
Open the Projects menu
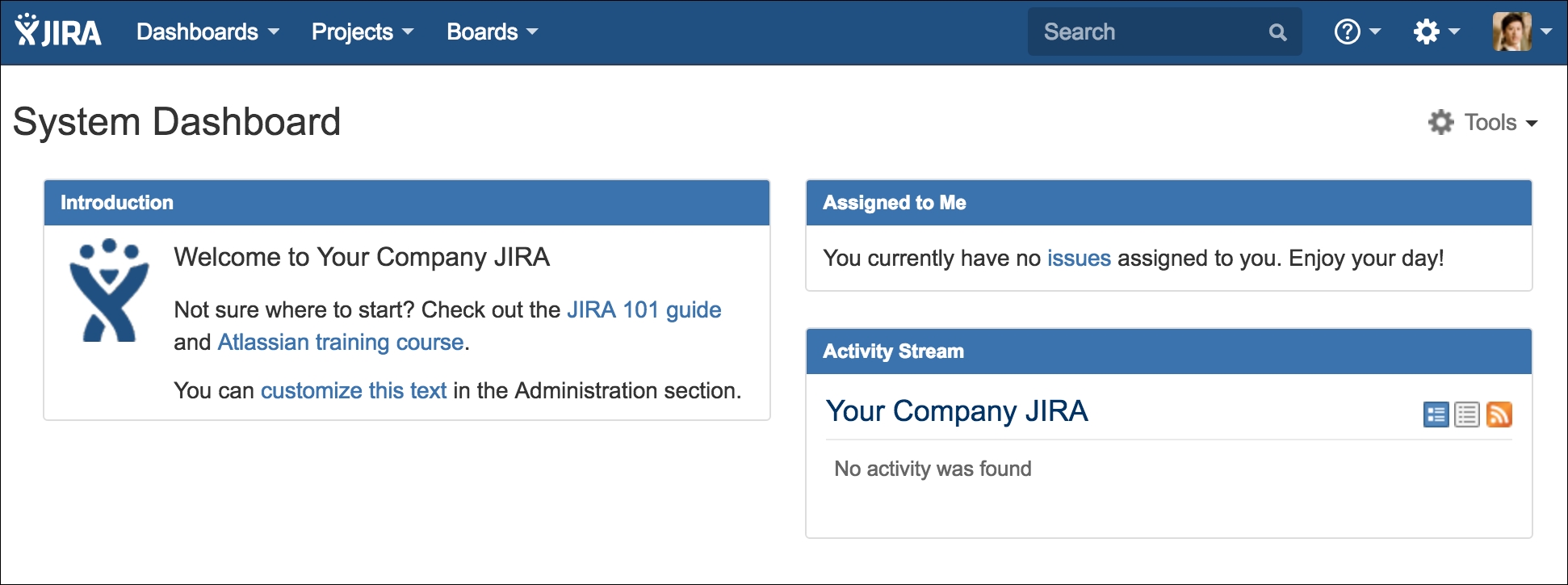pyautogui.click(x=363, y=32)
